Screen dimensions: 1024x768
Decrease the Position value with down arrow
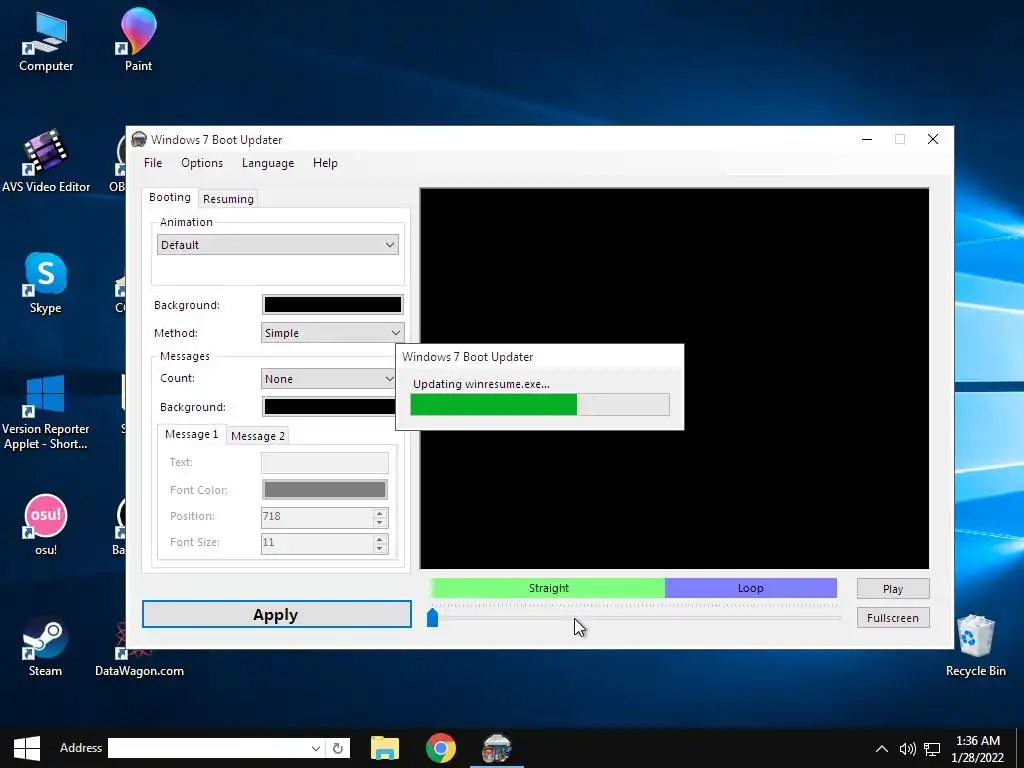pyautogui.click(x=379, y=522)
